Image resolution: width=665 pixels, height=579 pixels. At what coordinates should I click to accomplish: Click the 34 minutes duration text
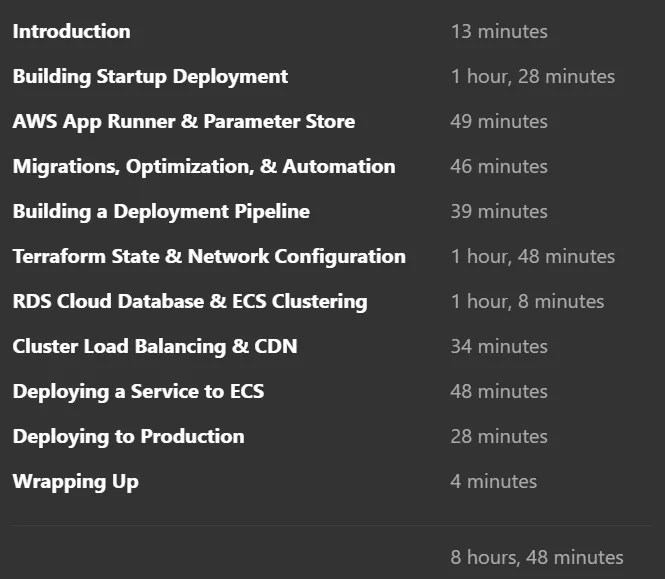click(x=499, y=347)
